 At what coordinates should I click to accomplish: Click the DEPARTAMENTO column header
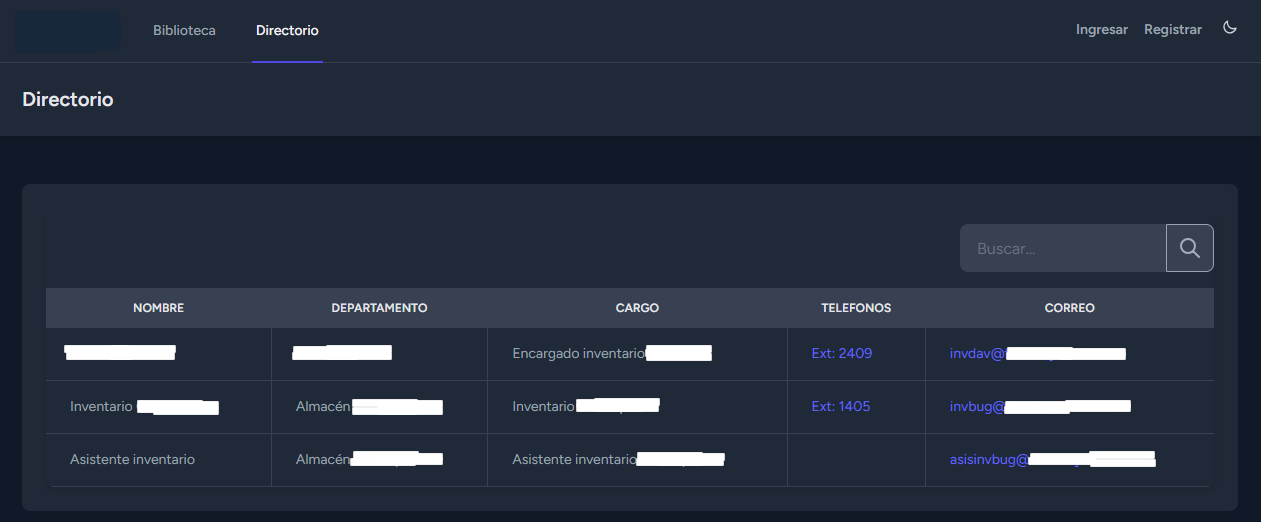379,308
